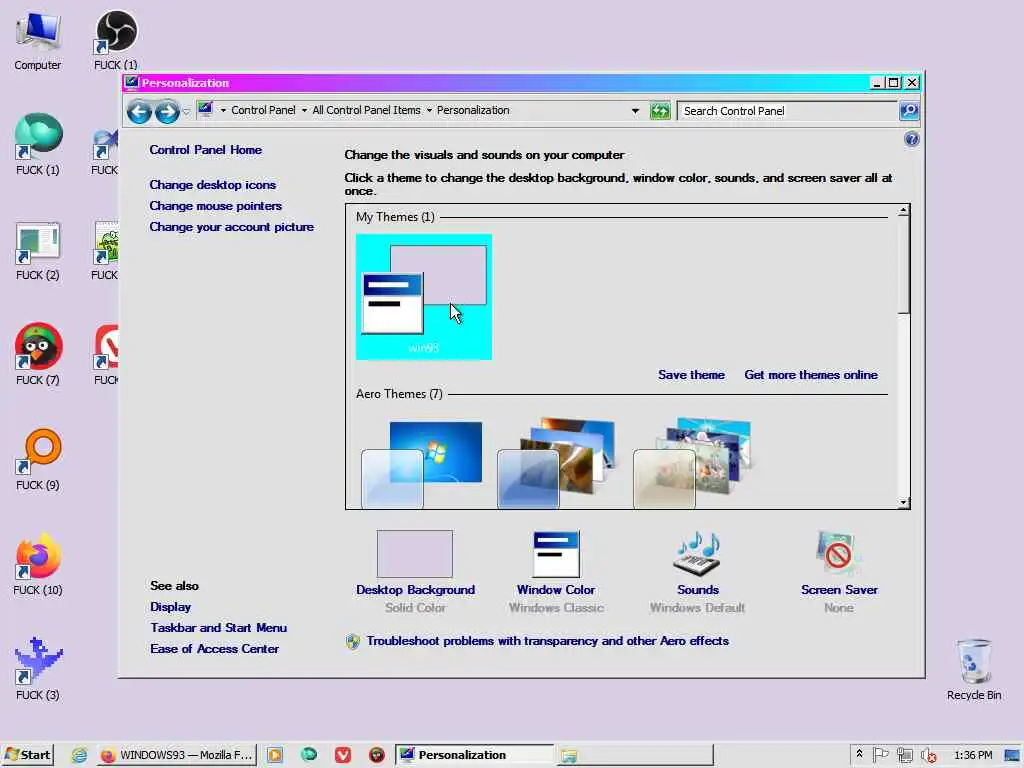Select the FUCK (3) blue bird shortcut

pos(38,669)
